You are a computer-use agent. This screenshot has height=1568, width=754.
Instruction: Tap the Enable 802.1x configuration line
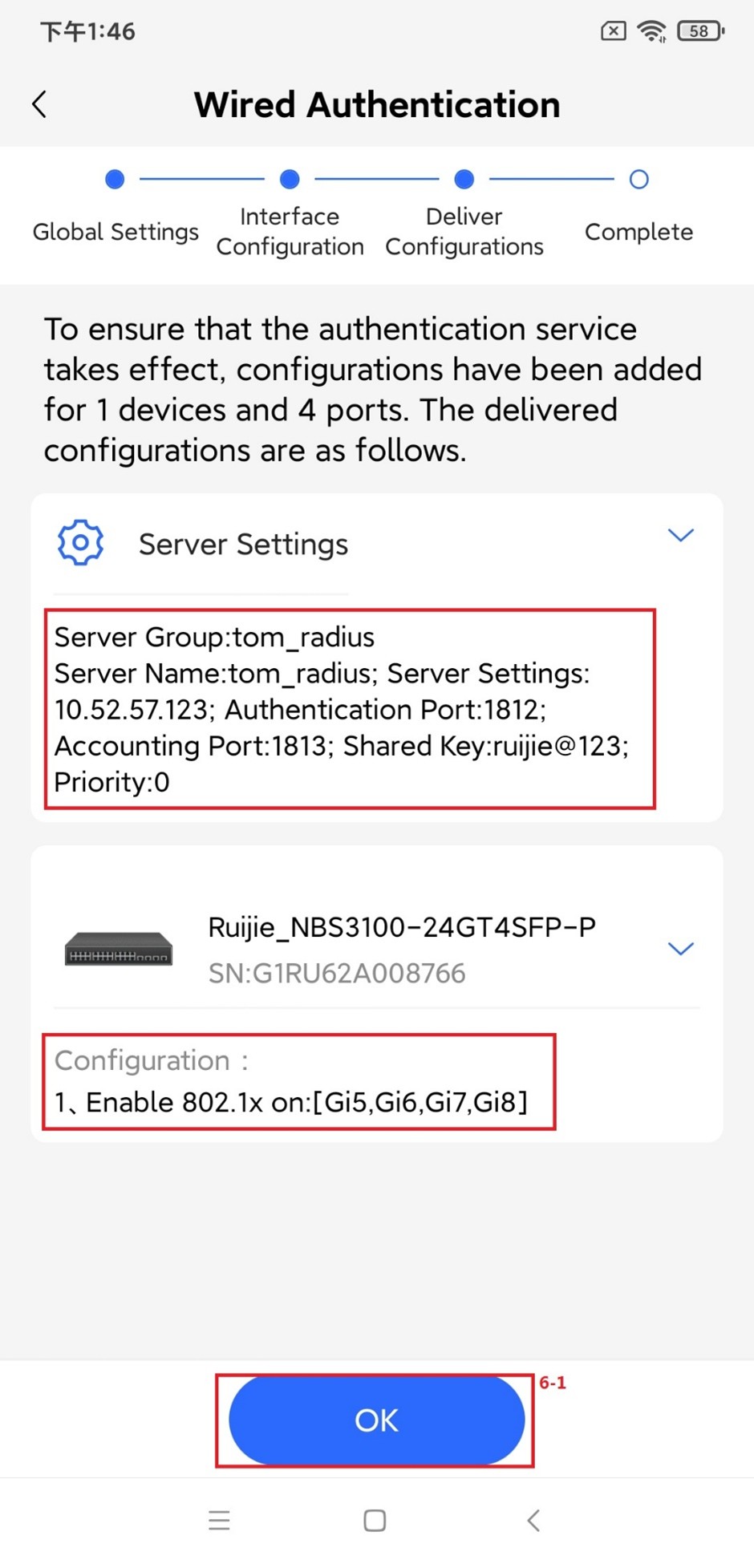coord(290,1102)
